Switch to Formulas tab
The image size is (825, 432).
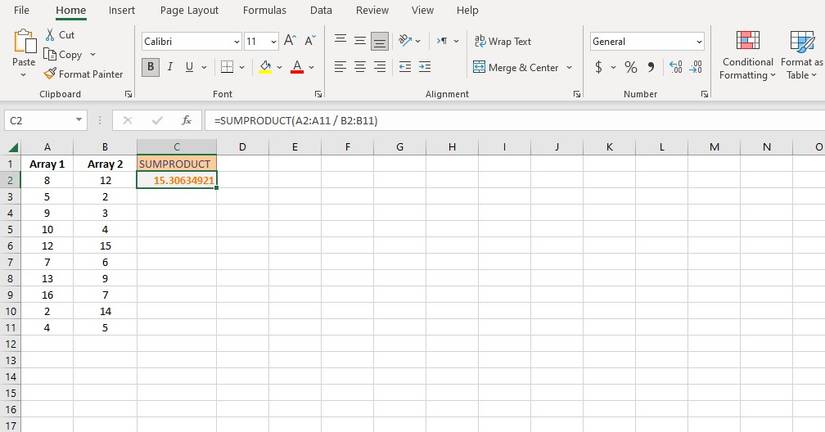[x=265, y=10]
